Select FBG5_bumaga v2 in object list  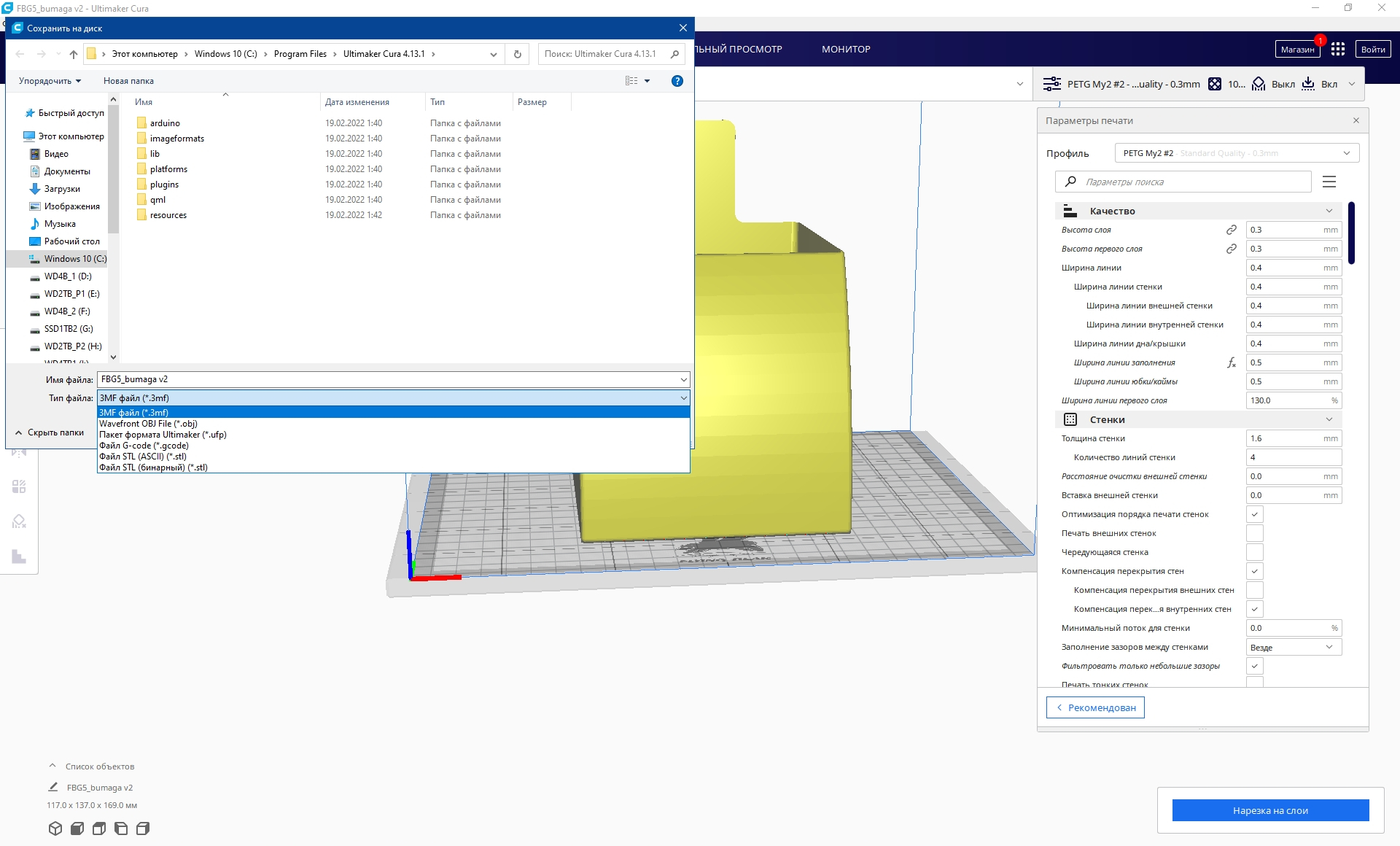[100, 788]
